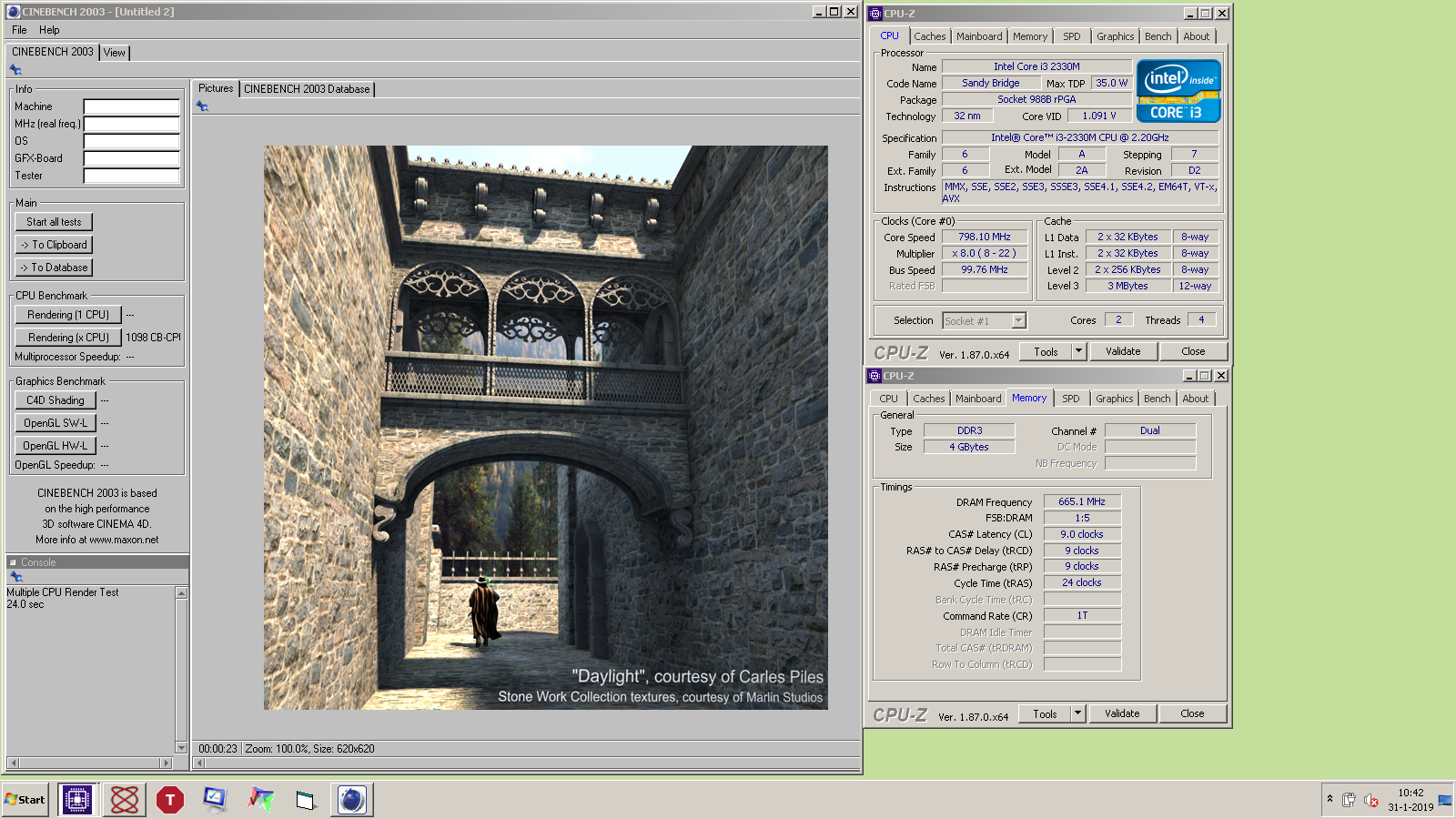
Task: Click the pin icon in the Pictures panel
Action: coord(202,106)
